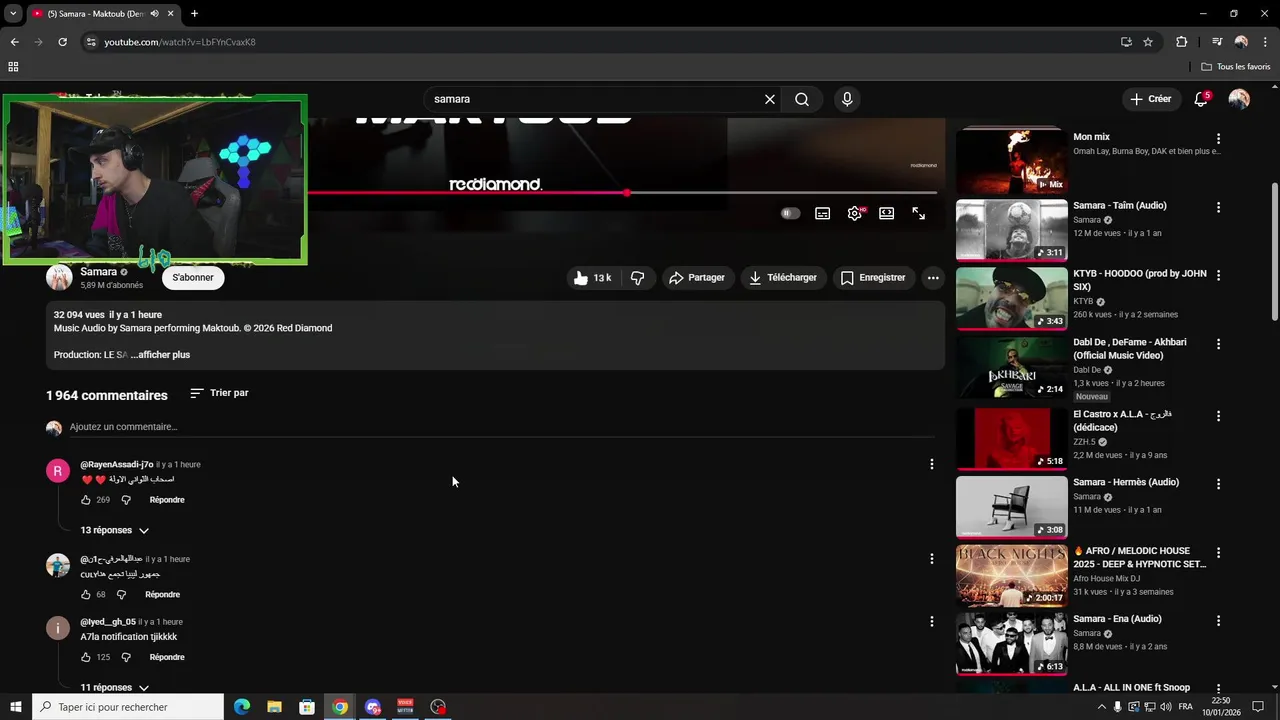This screenshot has width=1280, height=720.
Task: Click the Créer create button
Action: click(x=1150, y=99)
